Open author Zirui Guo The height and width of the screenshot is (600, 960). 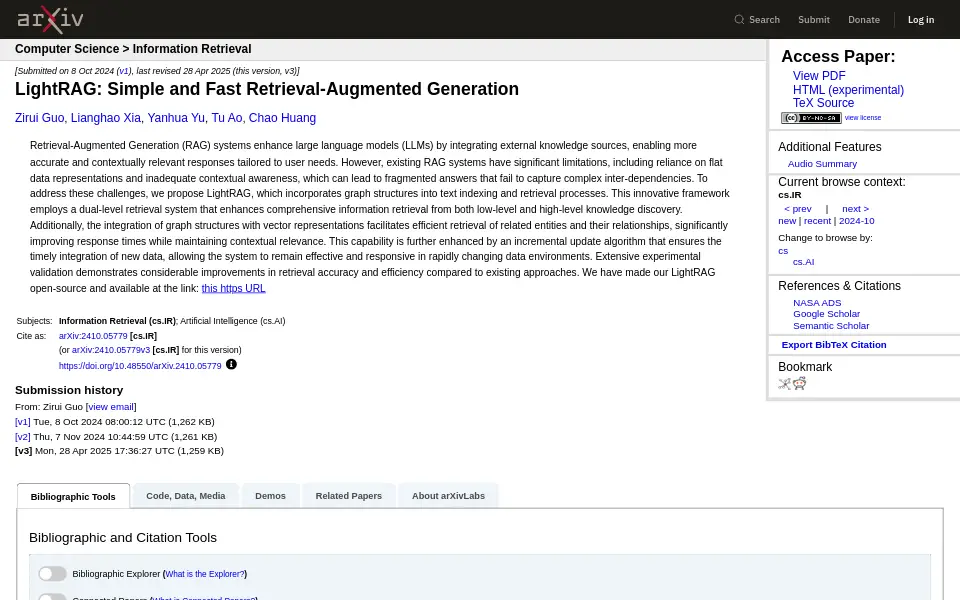tap(39, 118)
